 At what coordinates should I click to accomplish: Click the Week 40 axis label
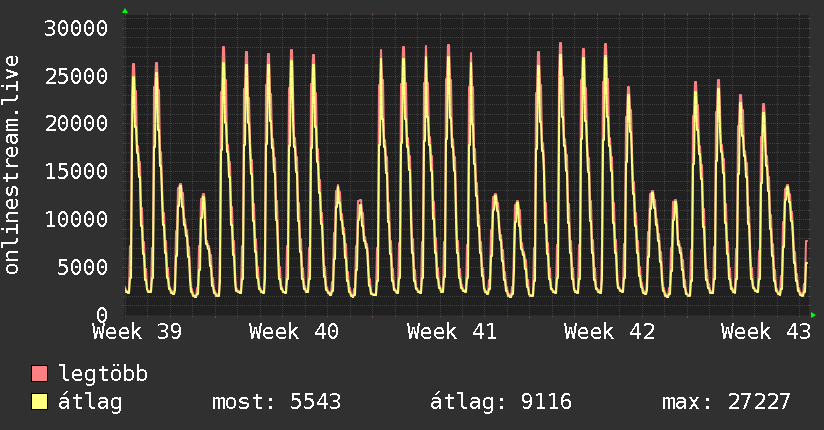pos(294,332)
